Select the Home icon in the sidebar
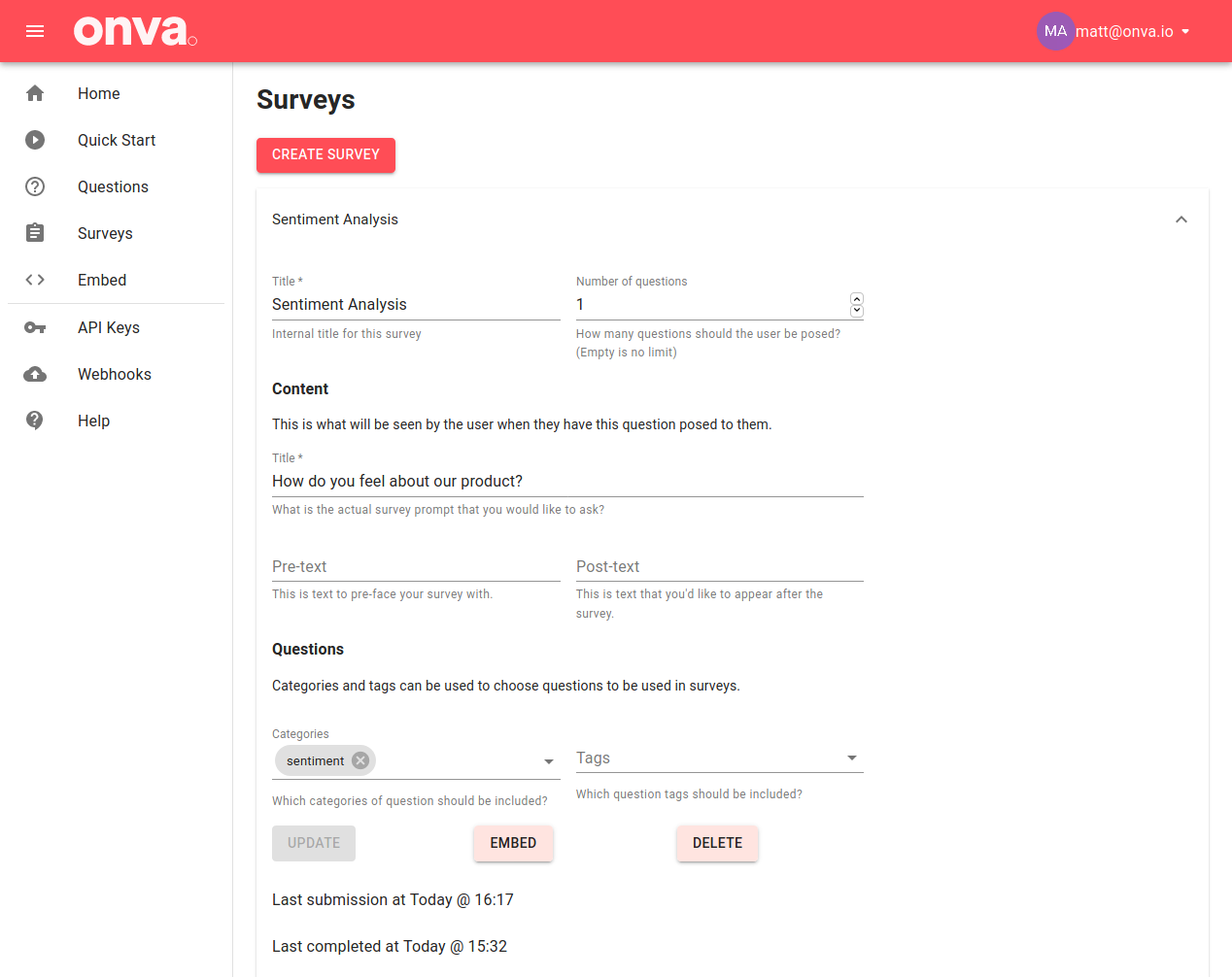Screen dimensions: 1232x977 click(x=35, y=93)
